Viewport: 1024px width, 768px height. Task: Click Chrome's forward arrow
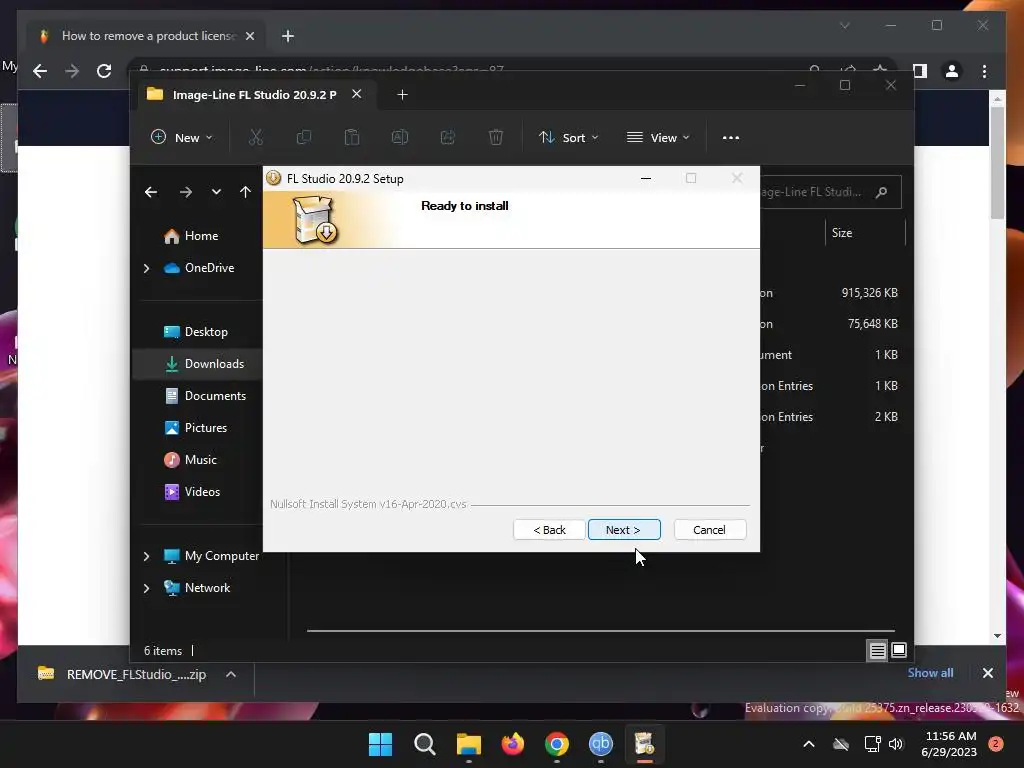click(72, 71)
